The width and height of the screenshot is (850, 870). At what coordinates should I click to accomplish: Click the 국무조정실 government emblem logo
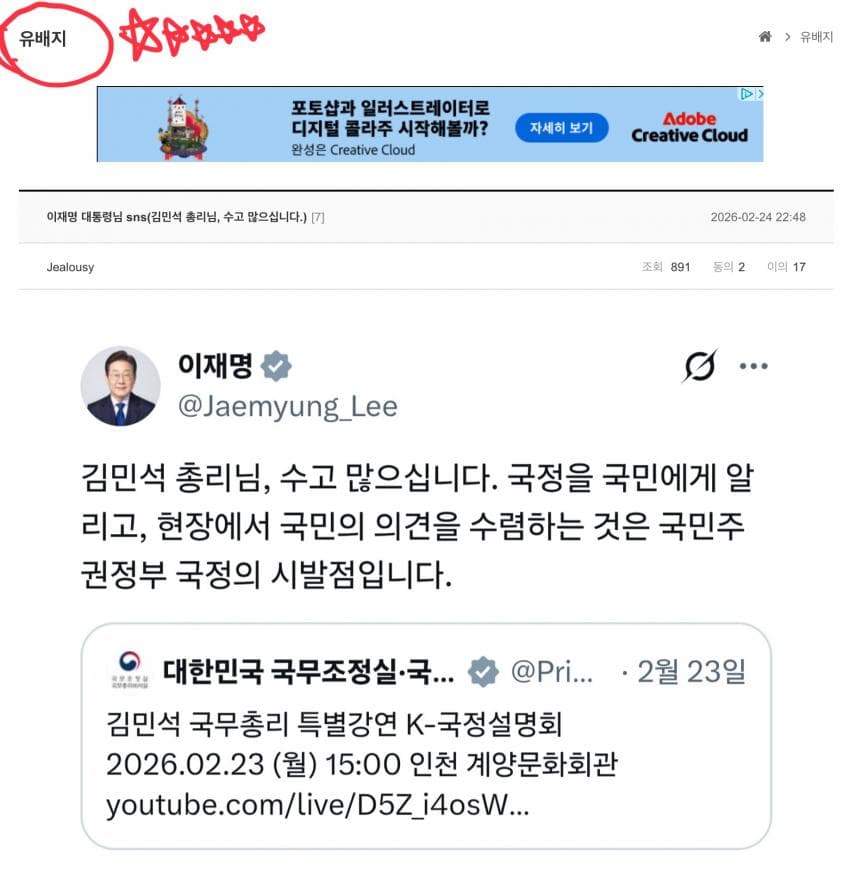point(130,670)
